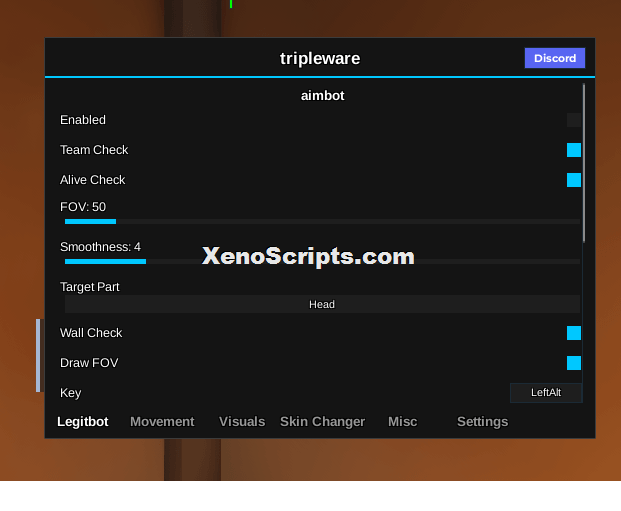Turn off the Alive Check toggle
Screen dimensions: 621x511
pyautogui.click(x=573, y=180)
